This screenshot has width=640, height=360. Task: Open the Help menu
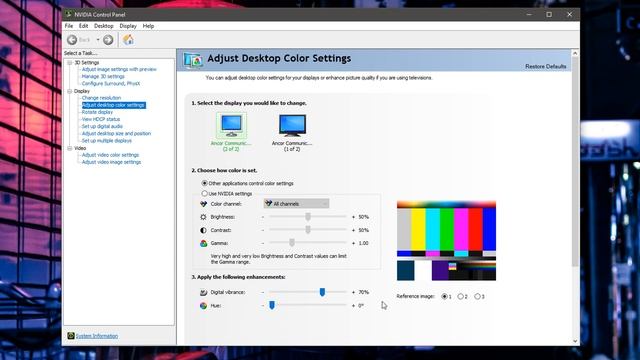148,26
